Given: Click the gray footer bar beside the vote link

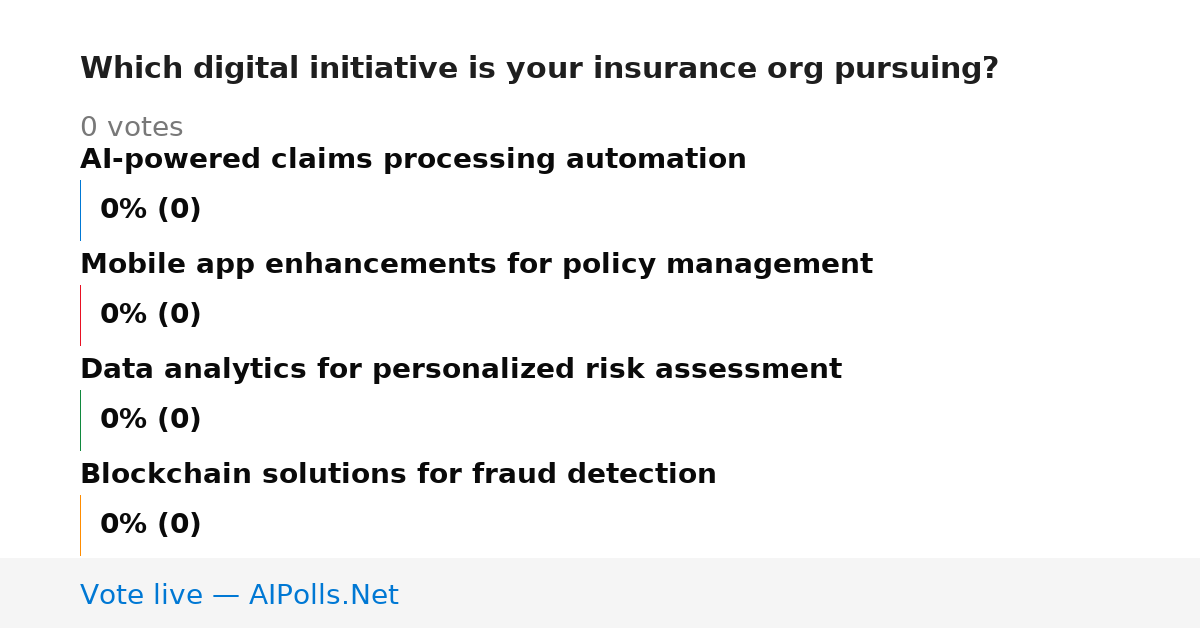Looking at the screenshot, I should 800,593.
